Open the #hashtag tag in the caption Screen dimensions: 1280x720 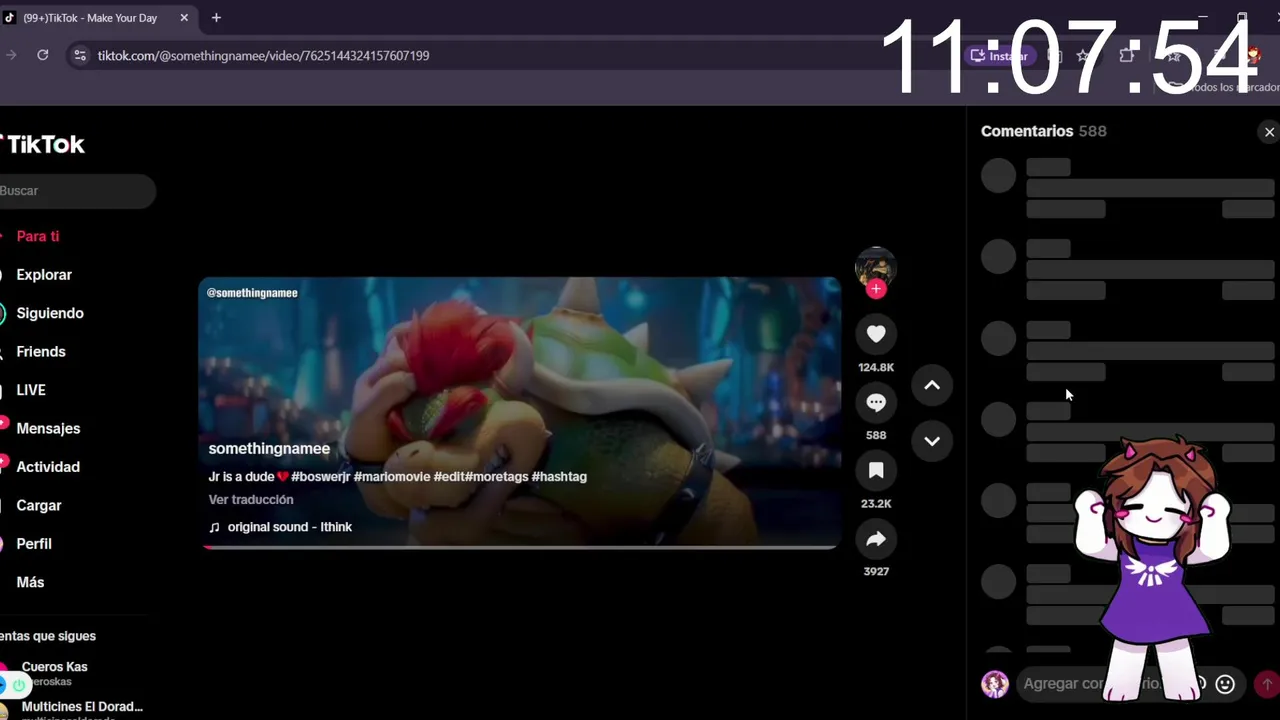559,477
